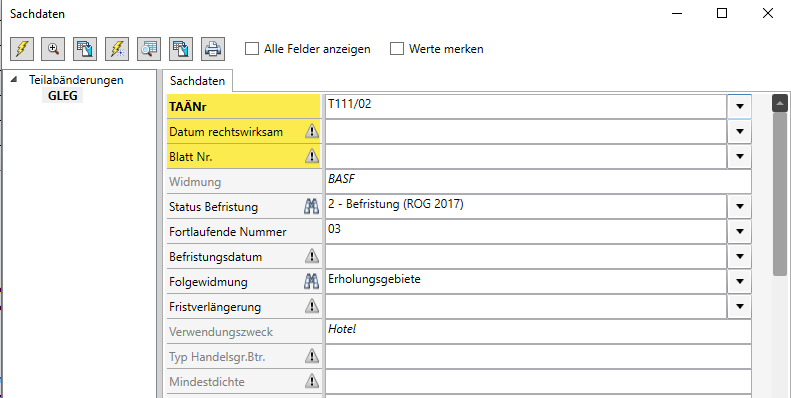
Task: Click the scrollbar up arrow button
Action: tap(779, 103)
